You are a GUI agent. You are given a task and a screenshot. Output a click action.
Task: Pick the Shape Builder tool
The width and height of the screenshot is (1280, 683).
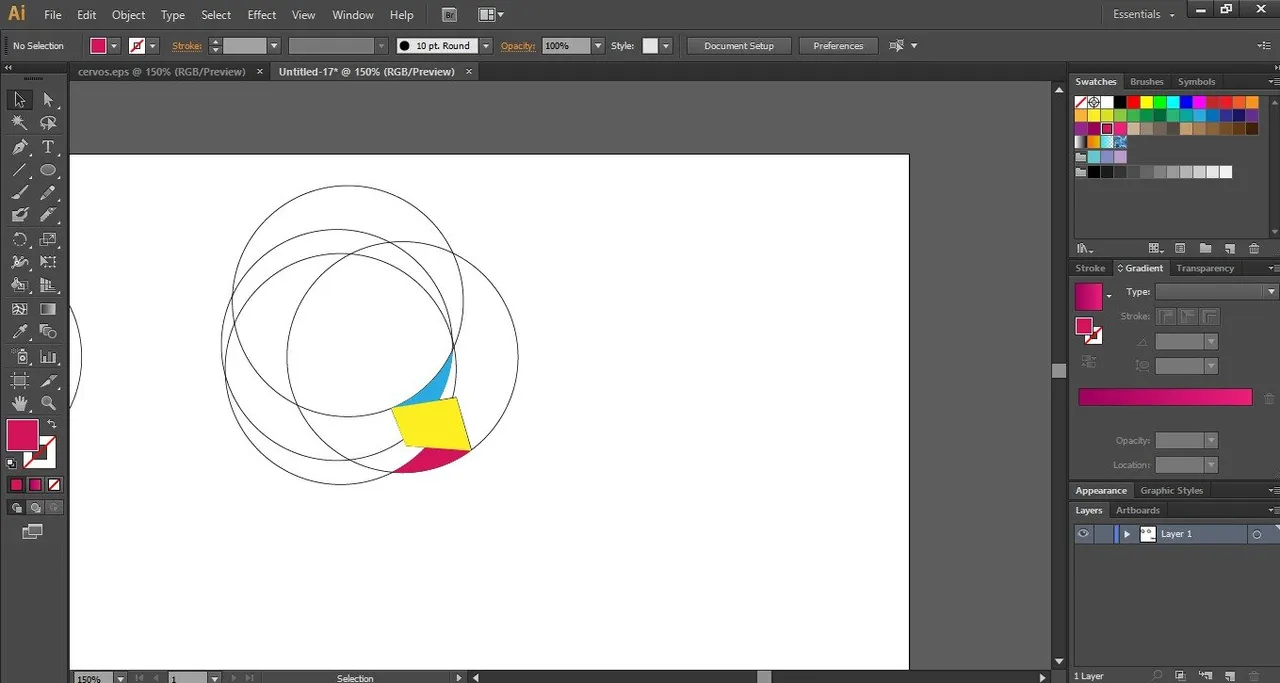[19, 286]
